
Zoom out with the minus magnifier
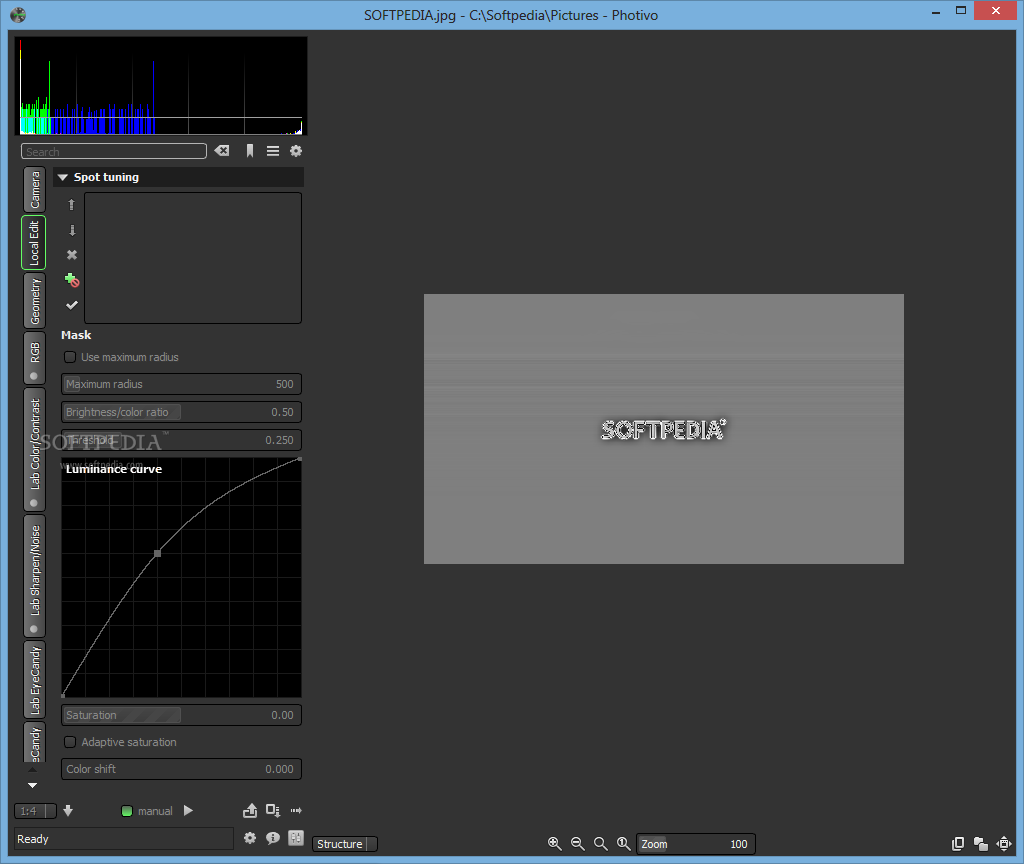[577, 844]
